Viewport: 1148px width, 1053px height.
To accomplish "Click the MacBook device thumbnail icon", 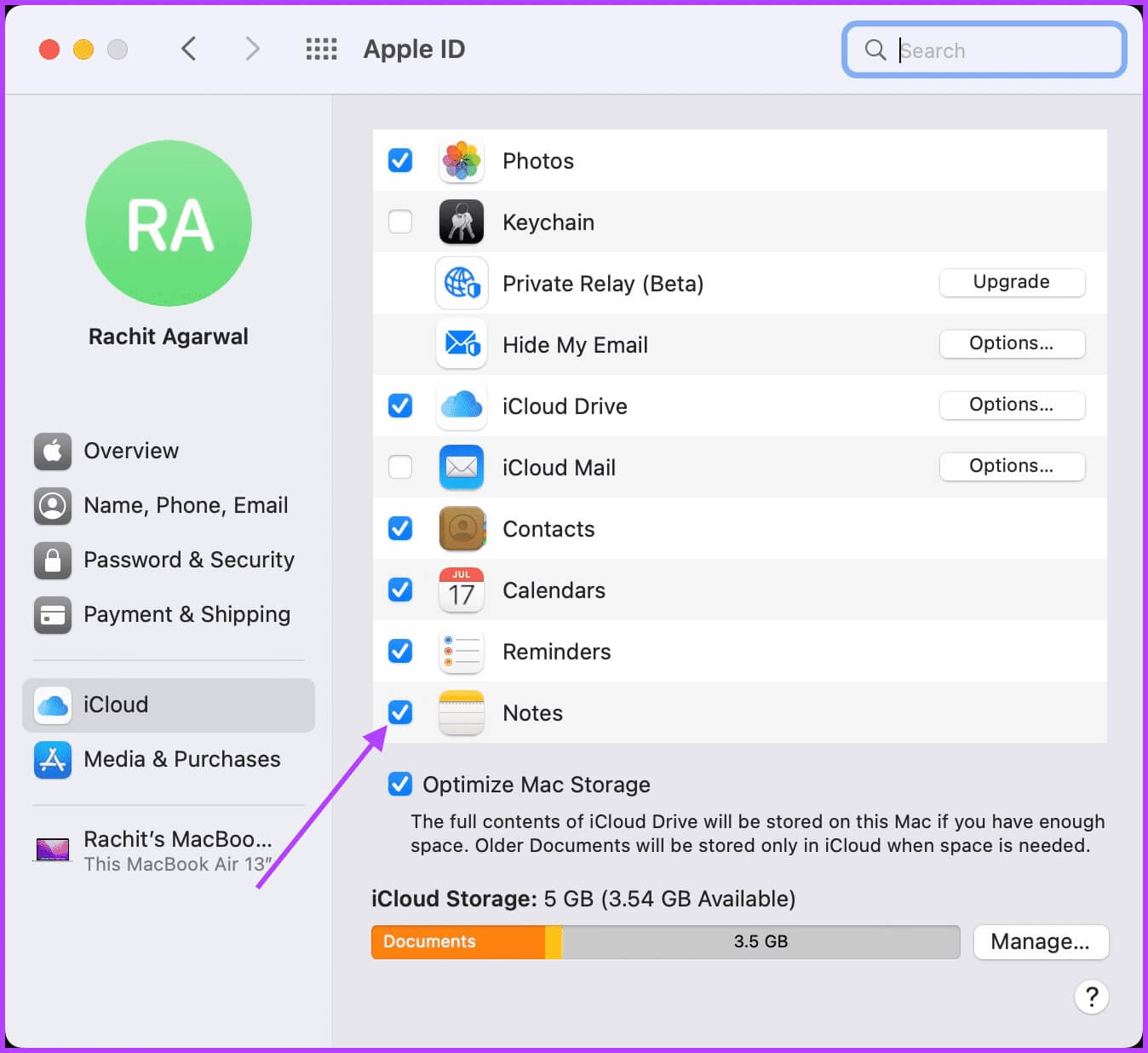I will [x=53, y=849].
